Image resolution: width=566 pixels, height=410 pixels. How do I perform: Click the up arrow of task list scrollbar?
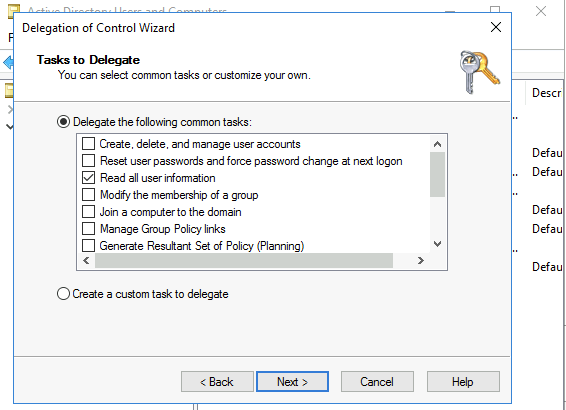[437, 144]
